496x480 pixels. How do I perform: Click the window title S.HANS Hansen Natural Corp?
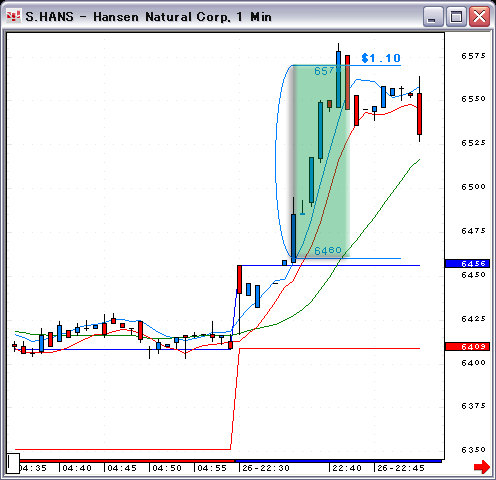[149, 17]
